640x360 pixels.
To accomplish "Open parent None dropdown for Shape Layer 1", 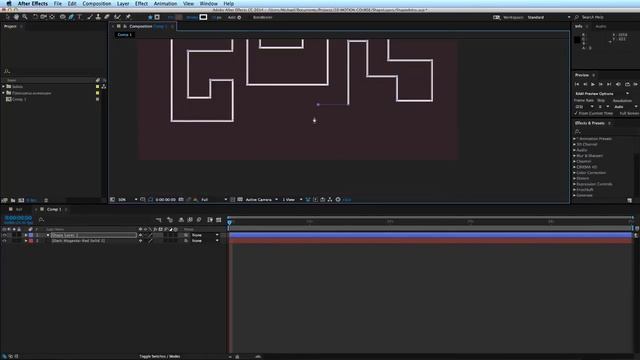I will [x=205, y=235].
